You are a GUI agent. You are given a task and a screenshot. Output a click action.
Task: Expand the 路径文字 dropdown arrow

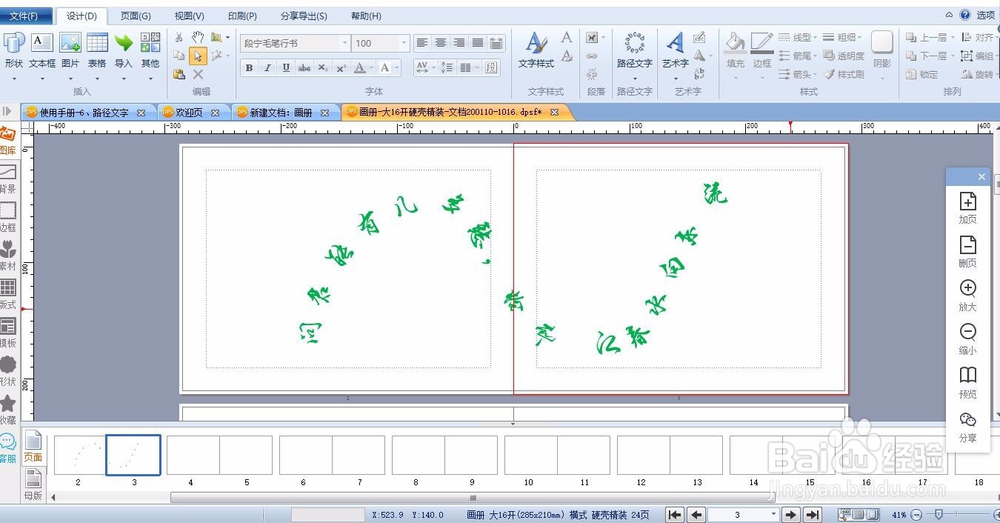[635, 78]
